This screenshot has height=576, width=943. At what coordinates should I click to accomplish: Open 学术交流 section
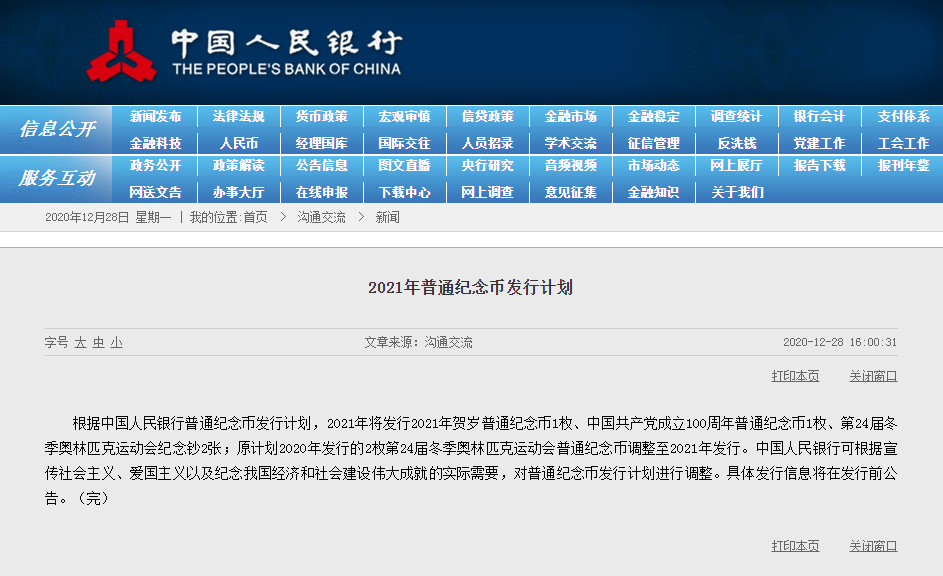point(570,143)
